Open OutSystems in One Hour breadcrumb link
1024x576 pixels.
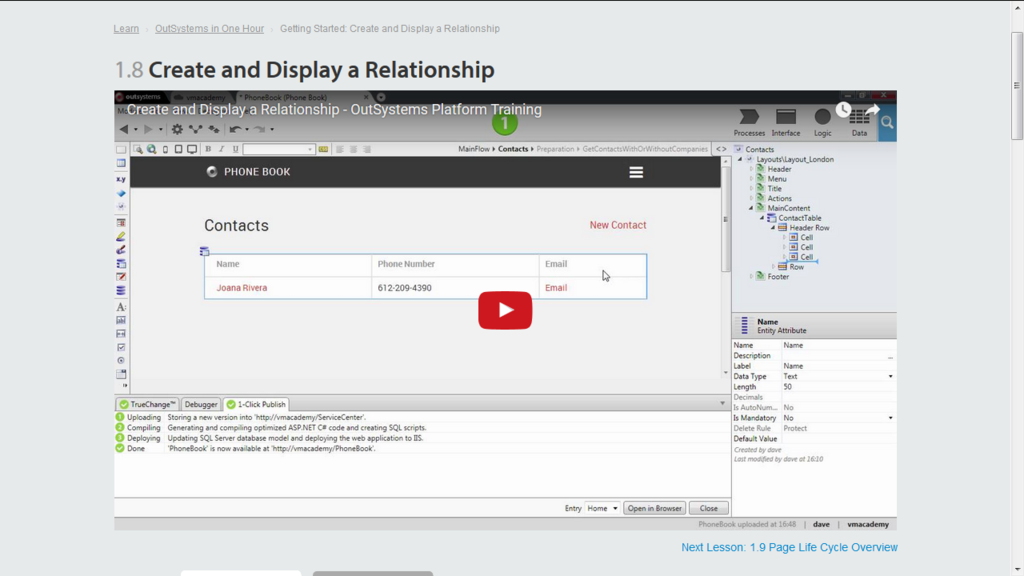tap(210, 29)
